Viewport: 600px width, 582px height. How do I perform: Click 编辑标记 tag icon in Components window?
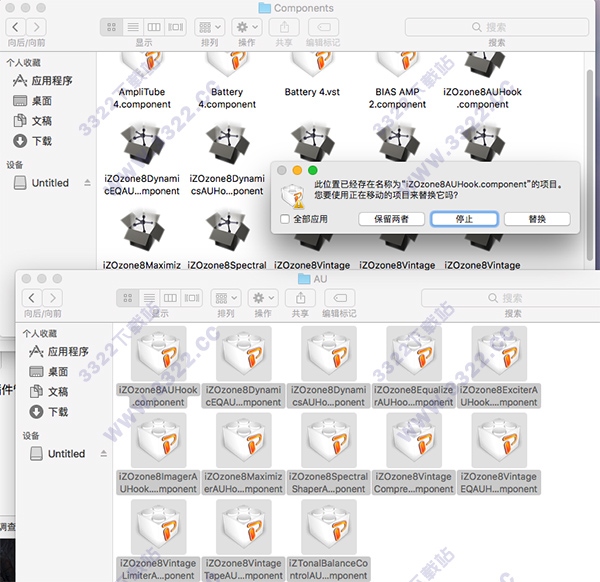tap(323, 27)
